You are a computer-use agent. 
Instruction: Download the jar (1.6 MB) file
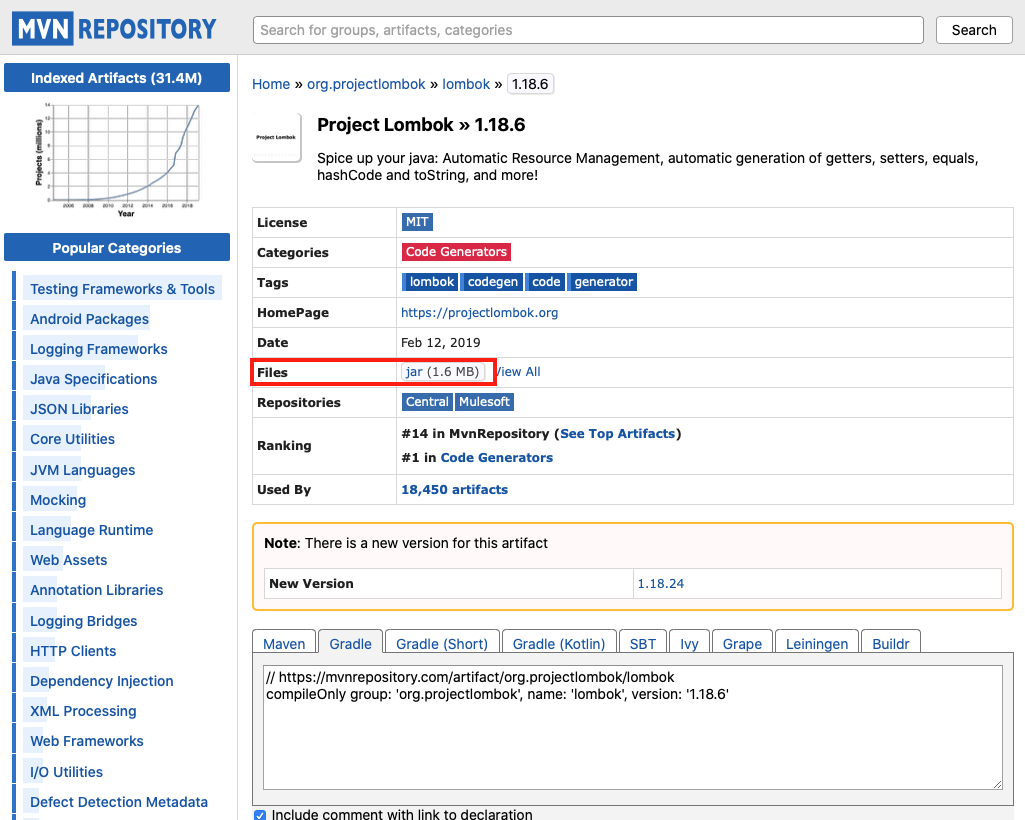click(x=442, y=371)
